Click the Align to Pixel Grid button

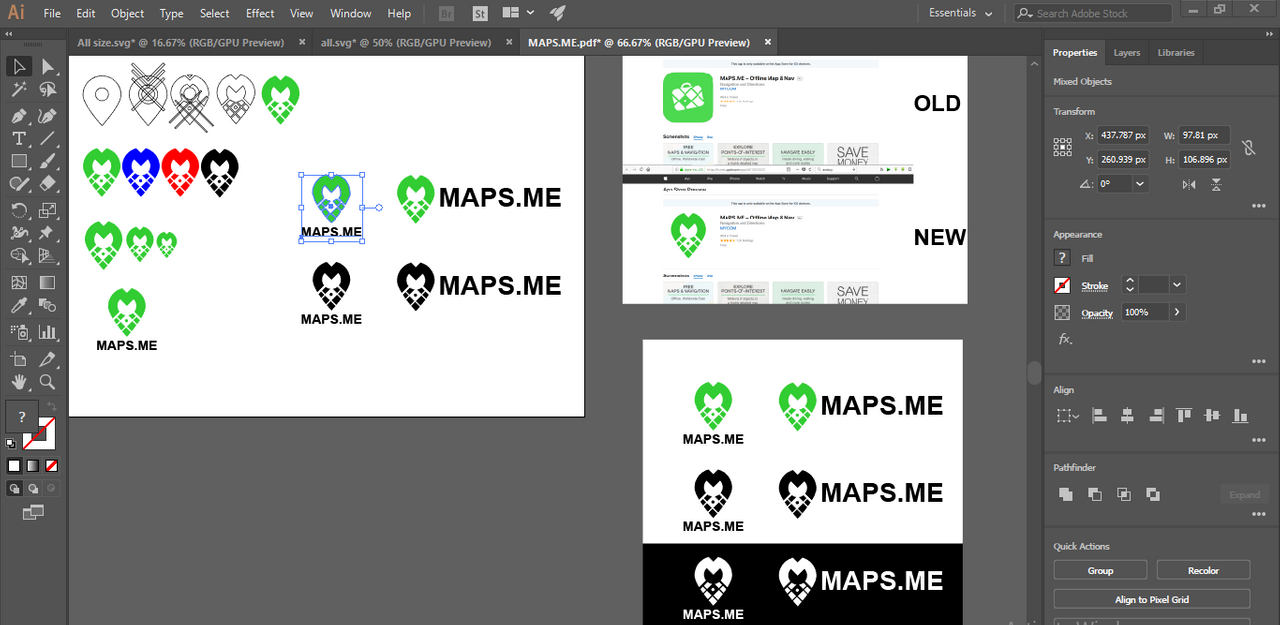[x=1152, y=599]
